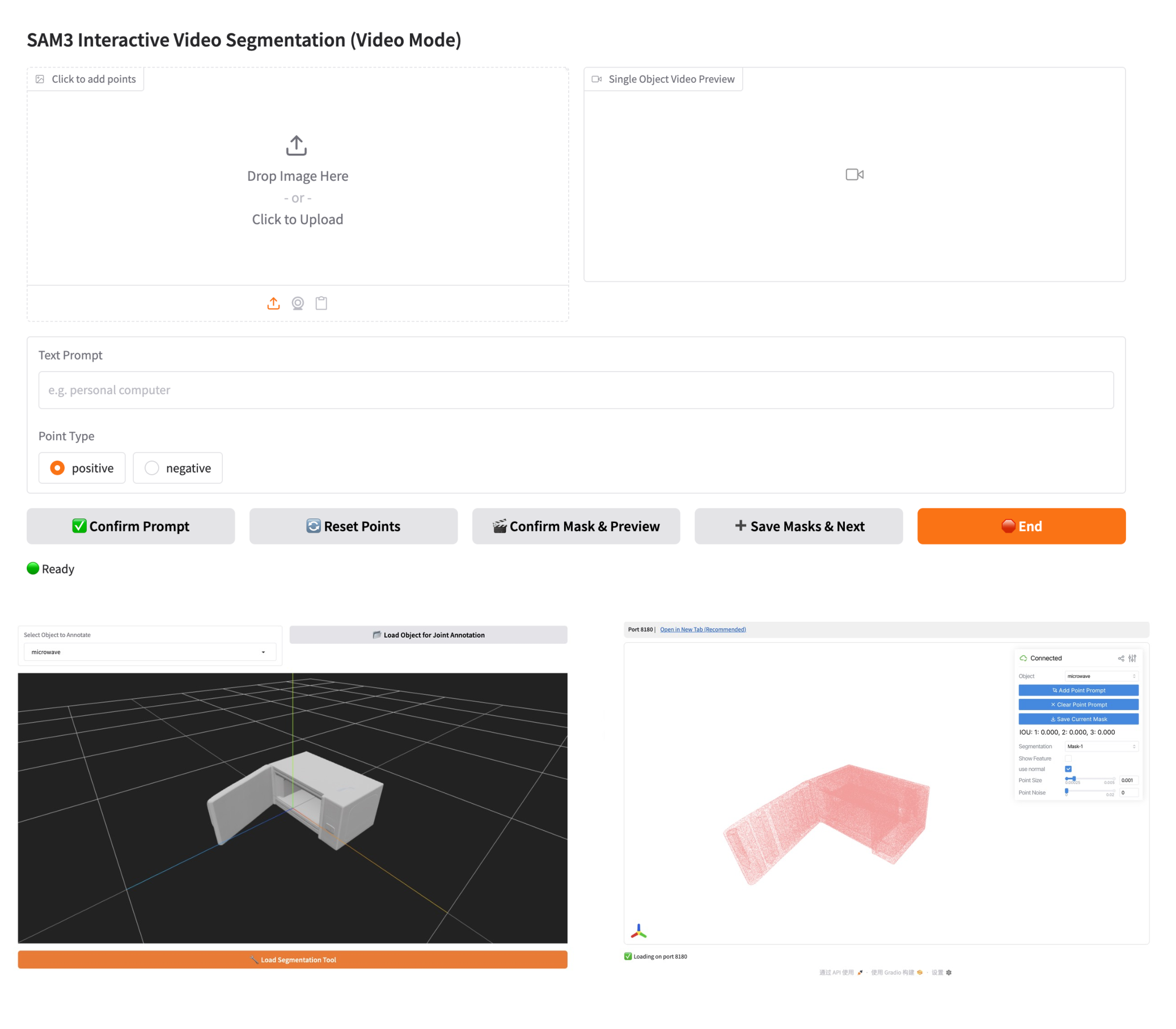Click the Point Size value field showing 0.001

click(1128, 781)
